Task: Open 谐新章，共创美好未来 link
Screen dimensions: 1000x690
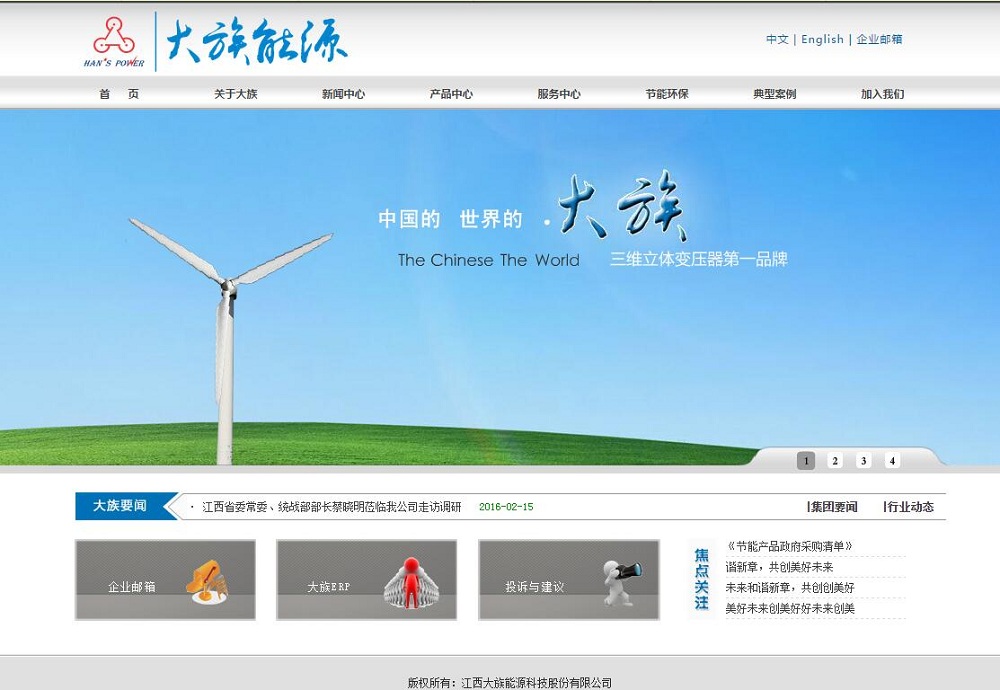Action: [779, 567]
